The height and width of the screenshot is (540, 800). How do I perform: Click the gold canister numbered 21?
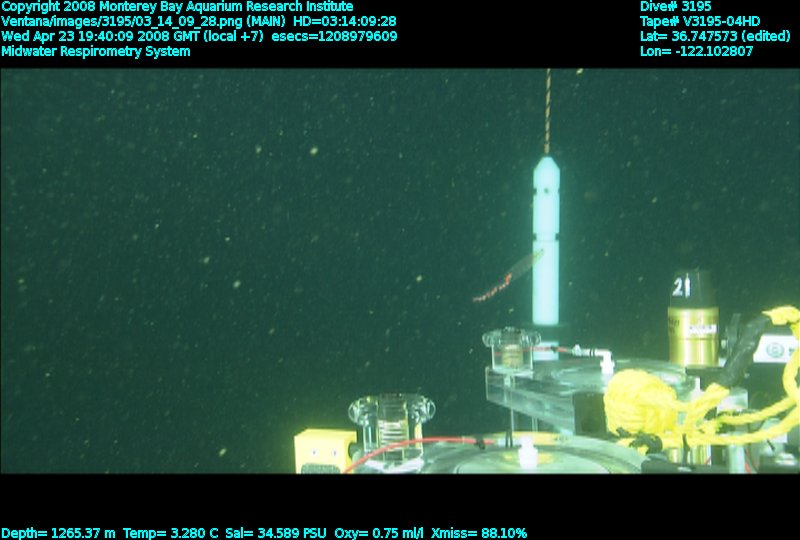(x=692, y=320)
